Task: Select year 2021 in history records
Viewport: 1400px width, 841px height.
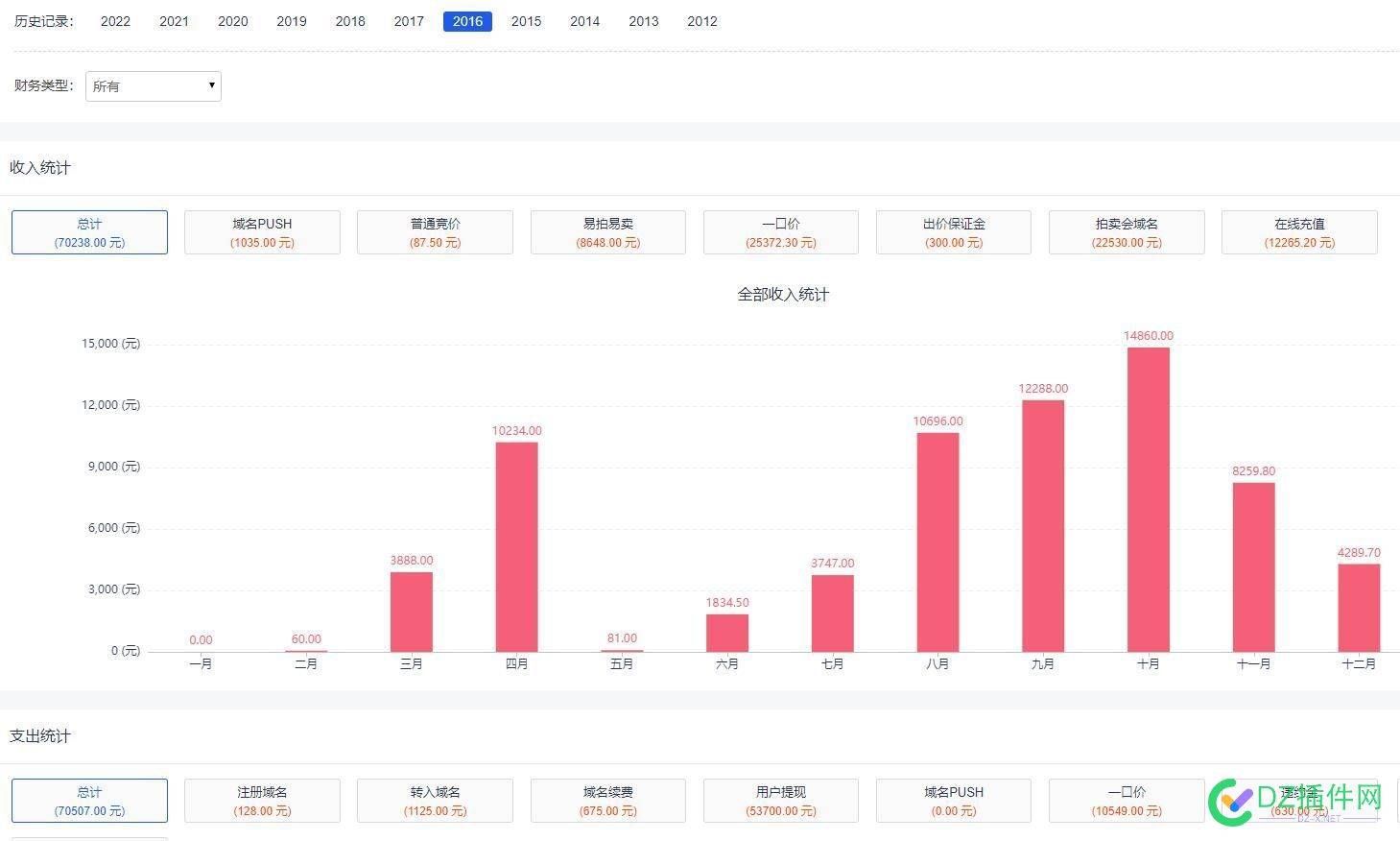Action: (174, 21)
